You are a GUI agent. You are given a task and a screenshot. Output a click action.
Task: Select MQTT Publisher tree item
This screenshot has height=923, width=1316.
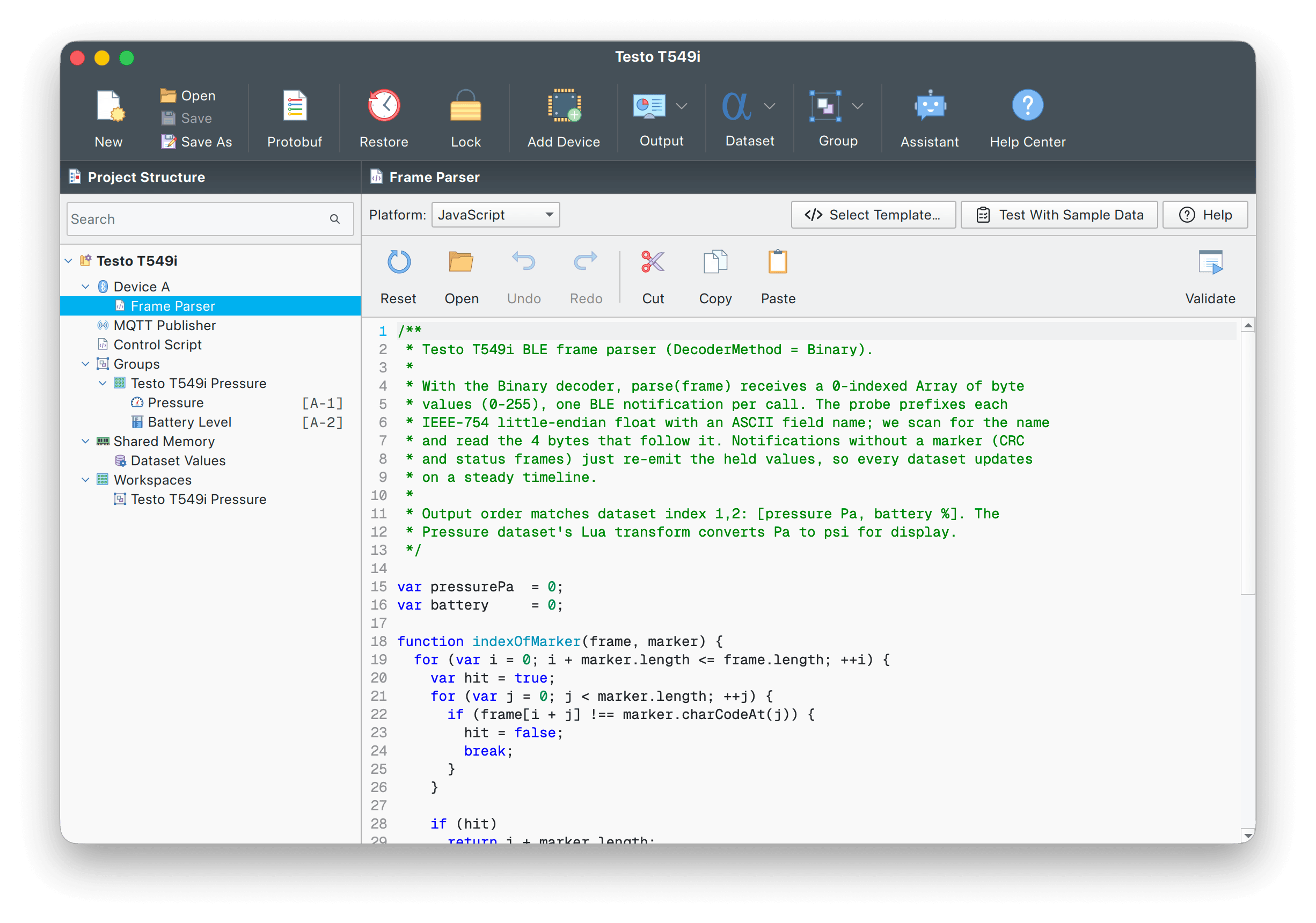click(x=210, y=325)
